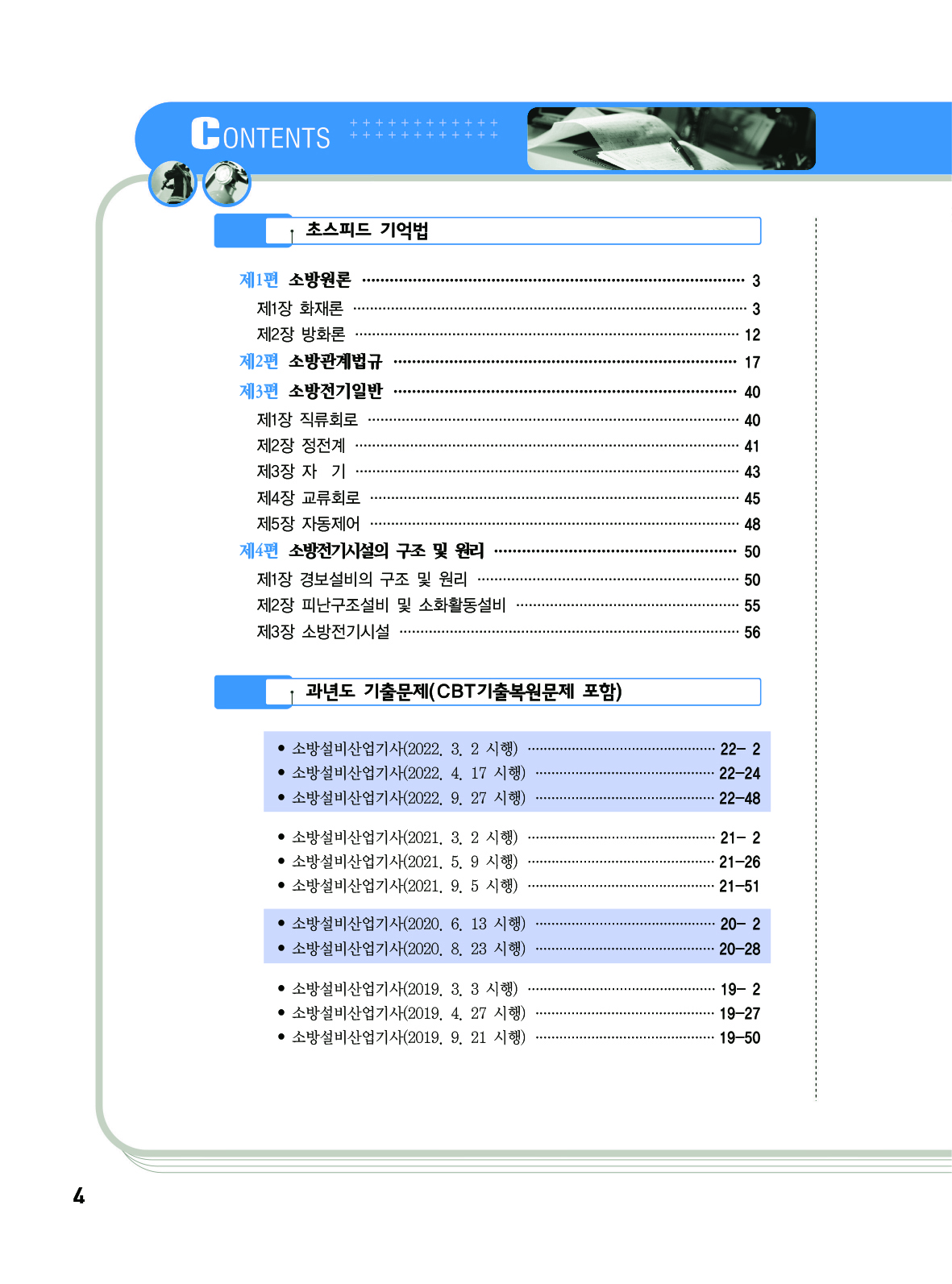This screenshot has width=952, height=1284.
Task: Open 소방설비산업기사(2021. 5. 9 시행)
Action: pyautogui.click(x=518, y=862)
